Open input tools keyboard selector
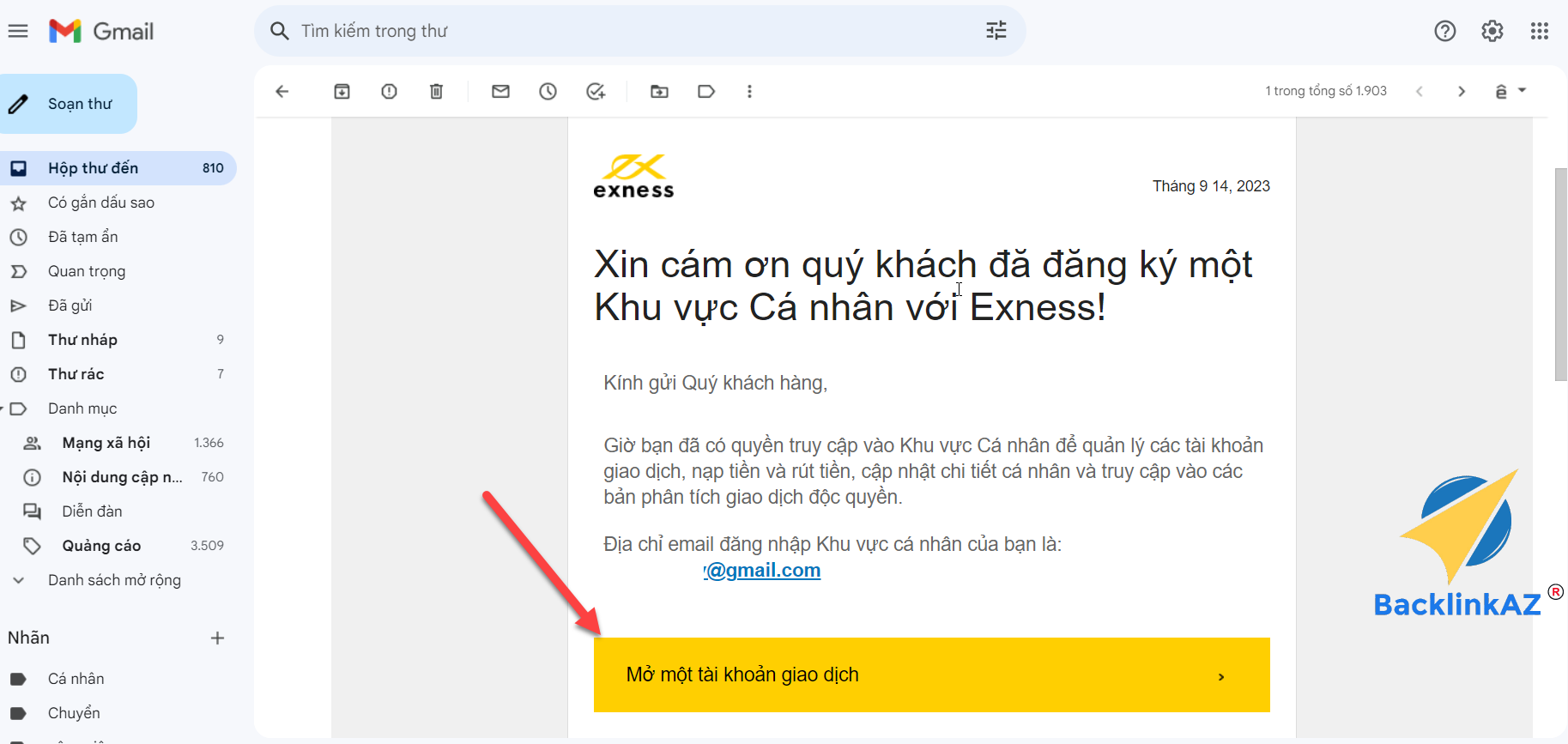1568x744 pixels. point(1510,91)
